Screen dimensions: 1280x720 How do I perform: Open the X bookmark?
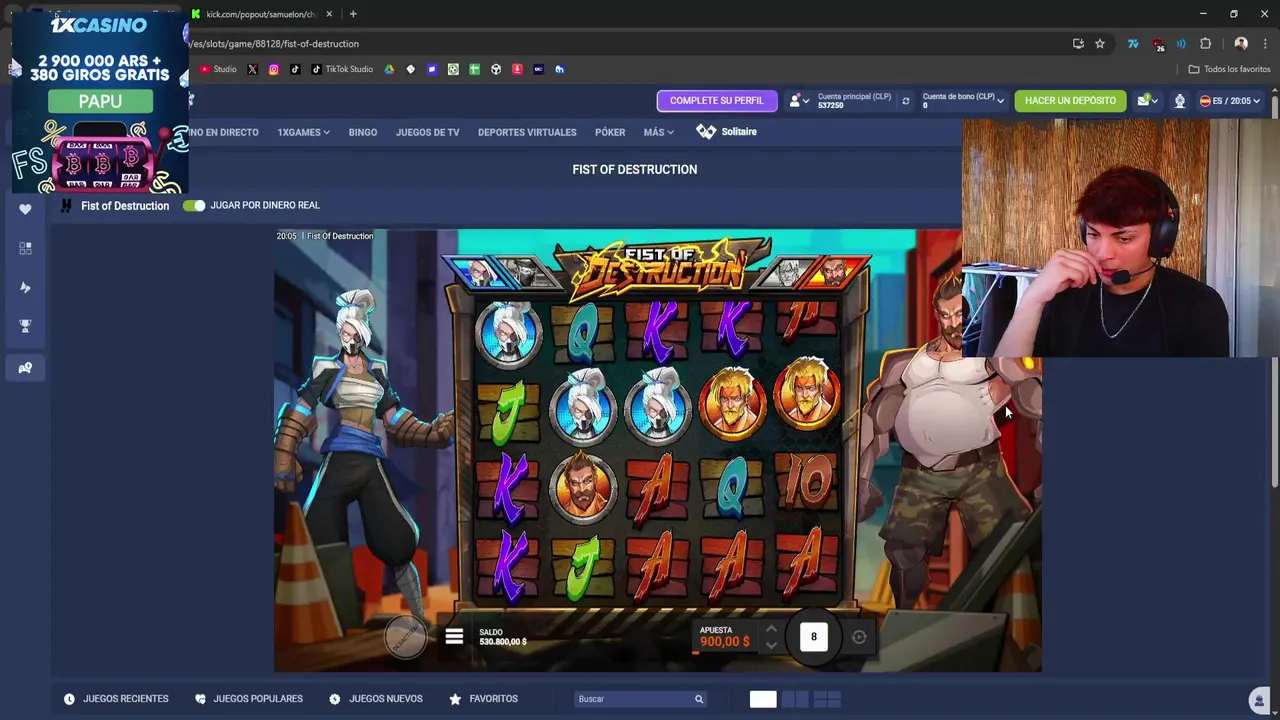click(252, 69)
